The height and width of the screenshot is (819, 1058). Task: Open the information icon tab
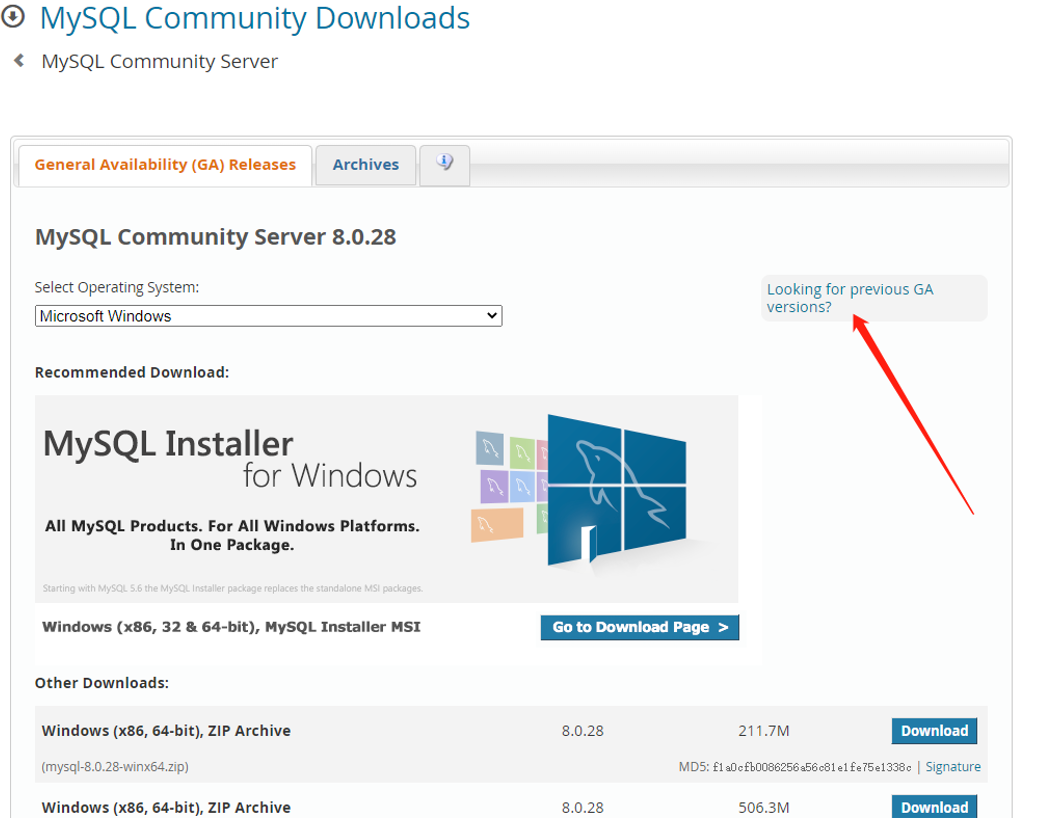click(x=445, y=164)
